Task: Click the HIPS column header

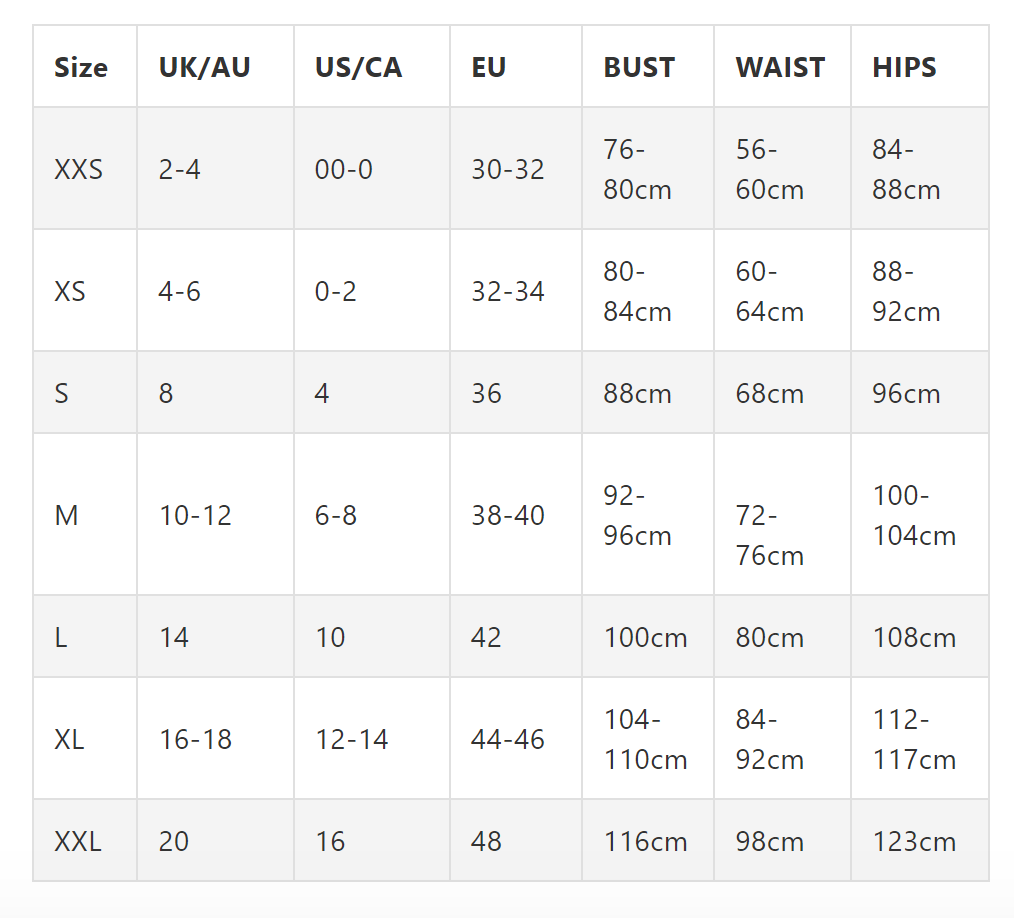Action: click(x=904, y=68)
